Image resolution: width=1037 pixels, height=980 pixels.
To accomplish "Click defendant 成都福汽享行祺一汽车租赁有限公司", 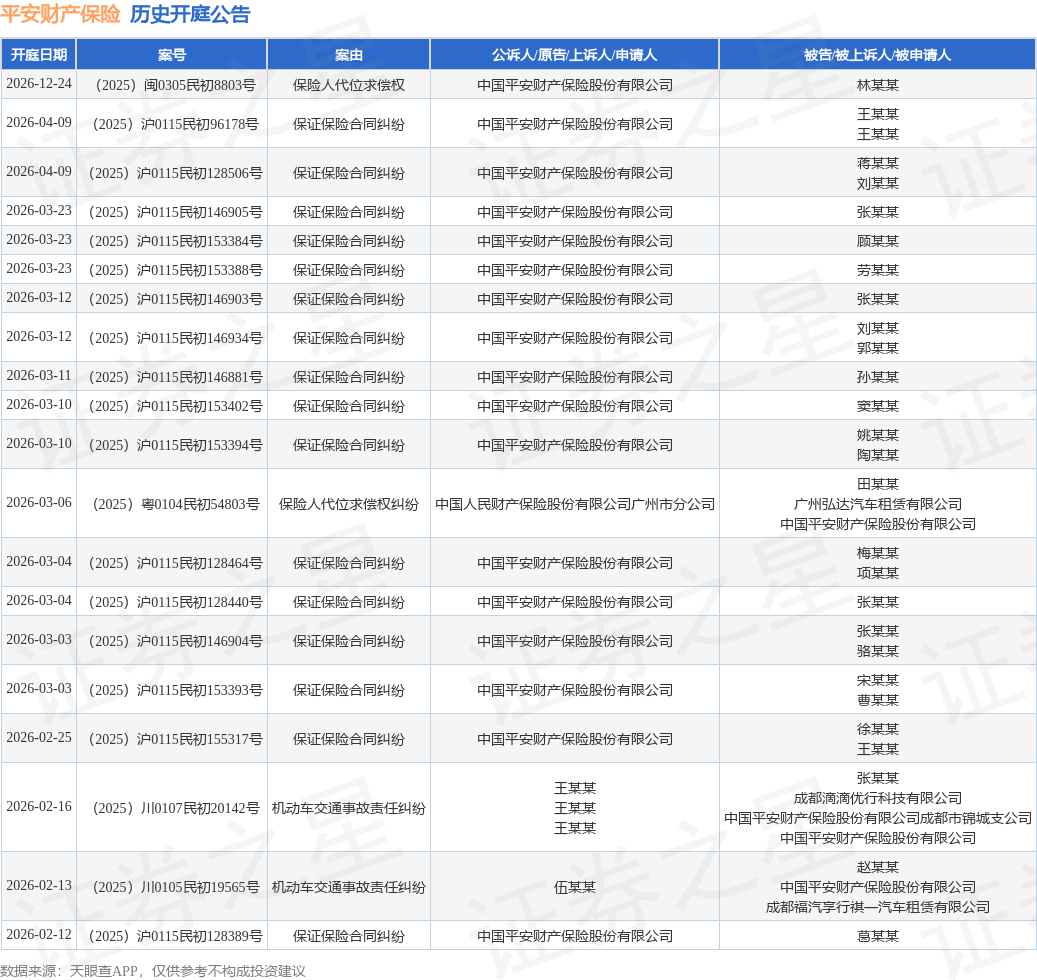I will click(877, 907).
